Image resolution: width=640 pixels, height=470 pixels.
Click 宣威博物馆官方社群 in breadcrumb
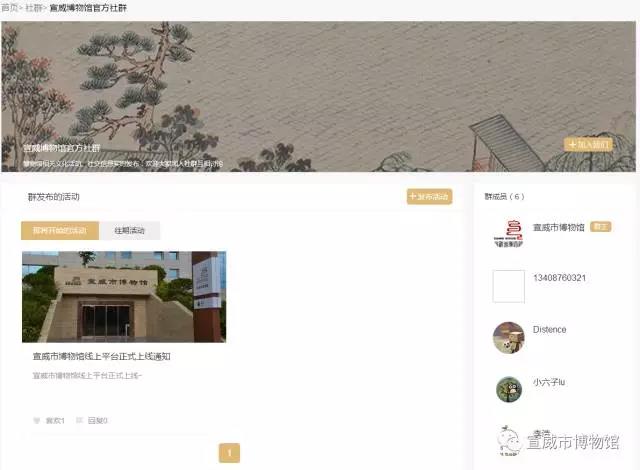[88, 8]
